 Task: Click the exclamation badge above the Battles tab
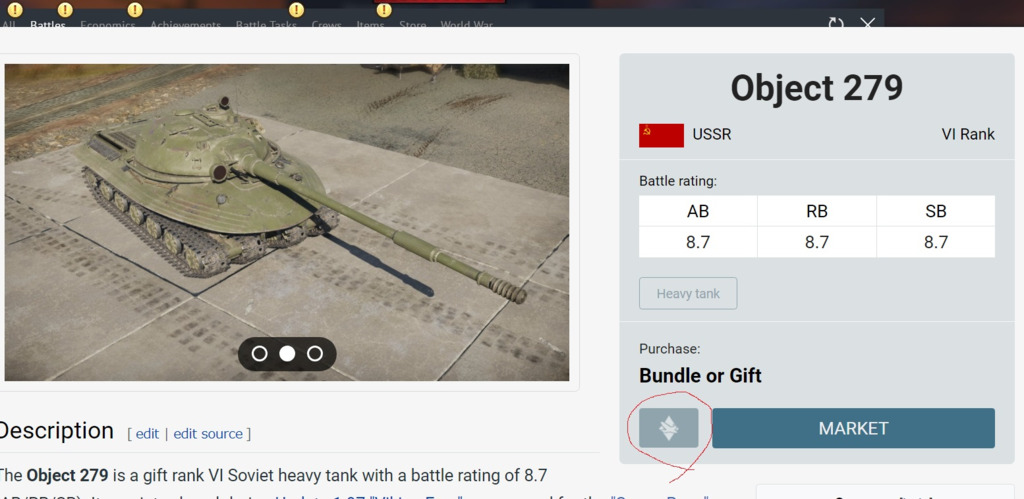click(65, 10)
